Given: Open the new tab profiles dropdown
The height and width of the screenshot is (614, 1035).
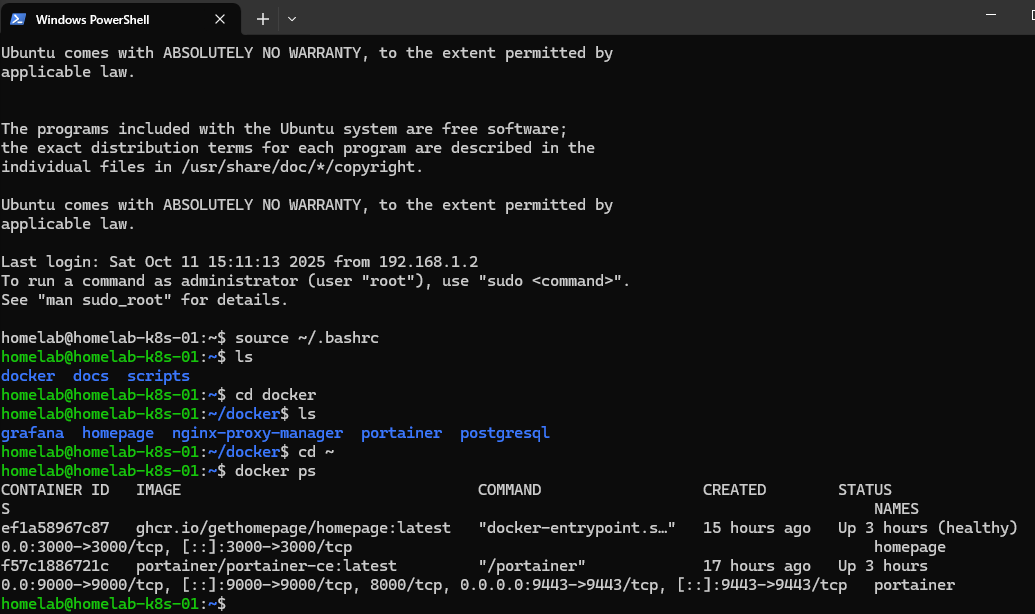Looking at the screenshot, I should pos(292,19).
